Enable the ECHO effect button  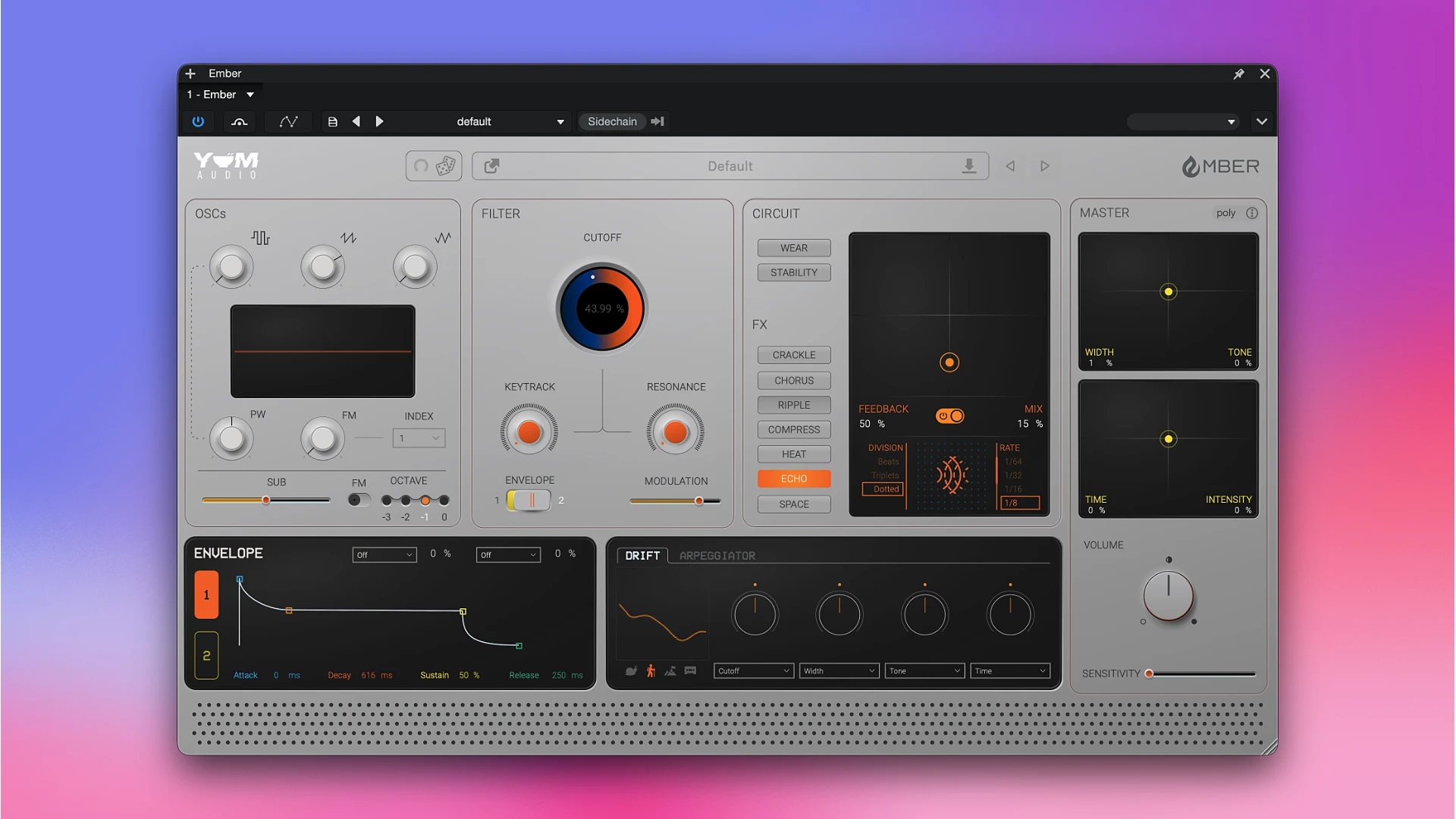click(x=794, y=479)
